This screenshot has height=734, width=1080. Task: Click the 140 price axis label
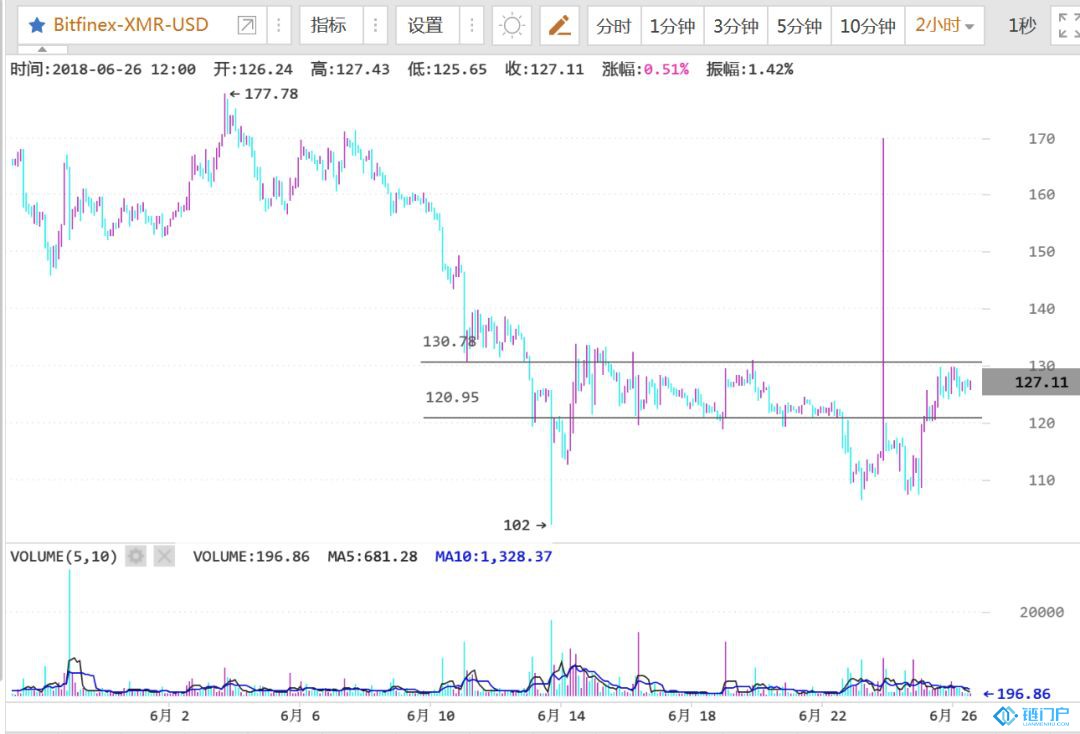coord(1041,308)
